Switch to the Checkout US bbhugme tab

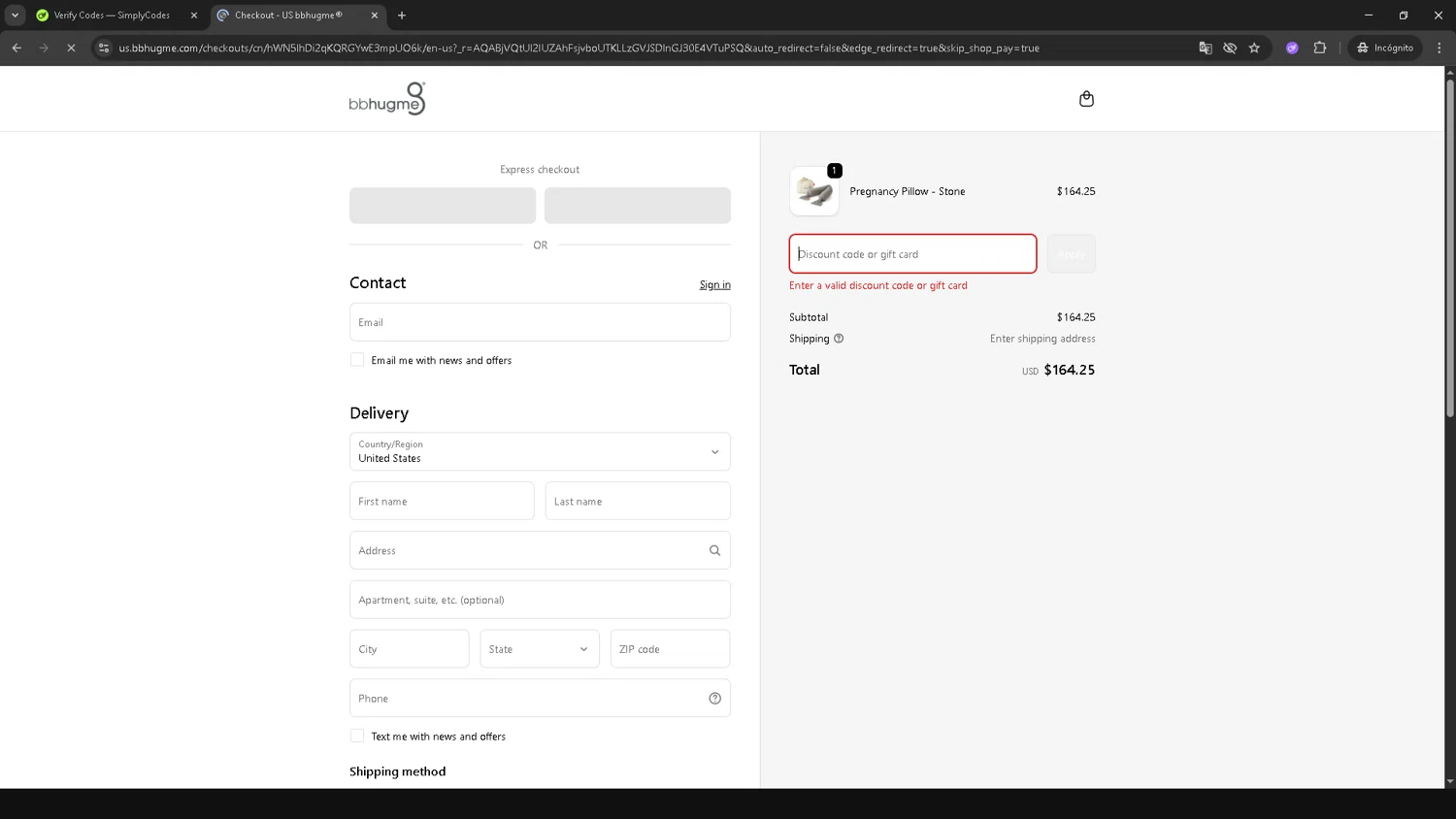point(297,16)
